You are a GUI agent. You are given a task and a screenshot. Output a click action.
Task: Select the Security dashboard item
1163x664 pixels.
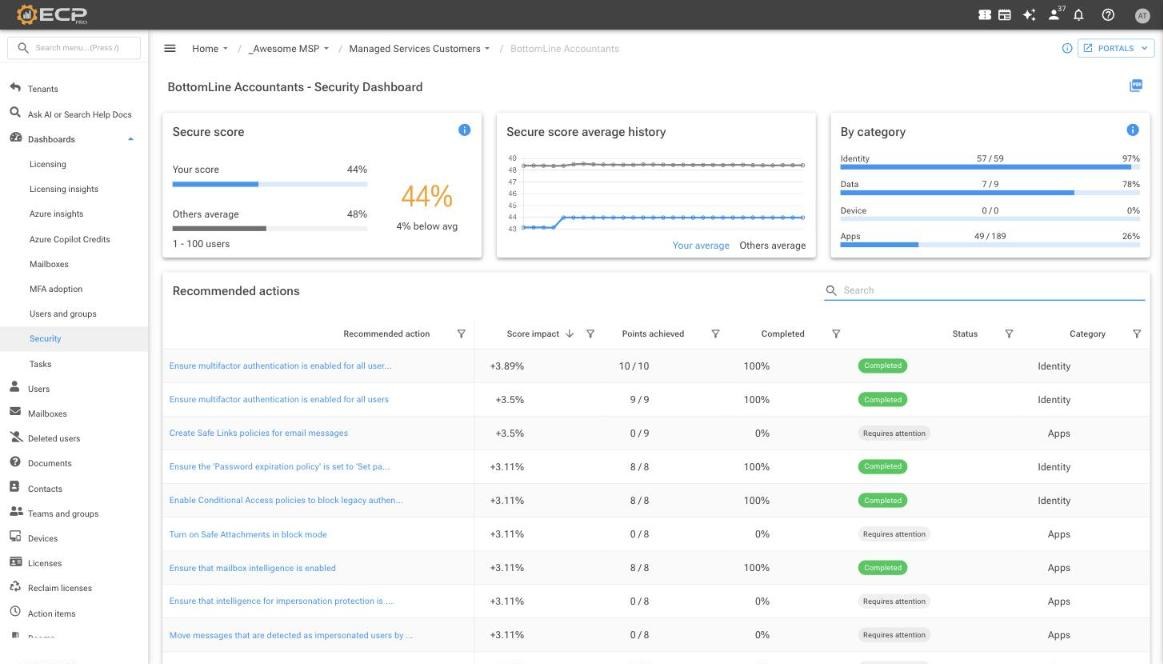click(45, 338)
